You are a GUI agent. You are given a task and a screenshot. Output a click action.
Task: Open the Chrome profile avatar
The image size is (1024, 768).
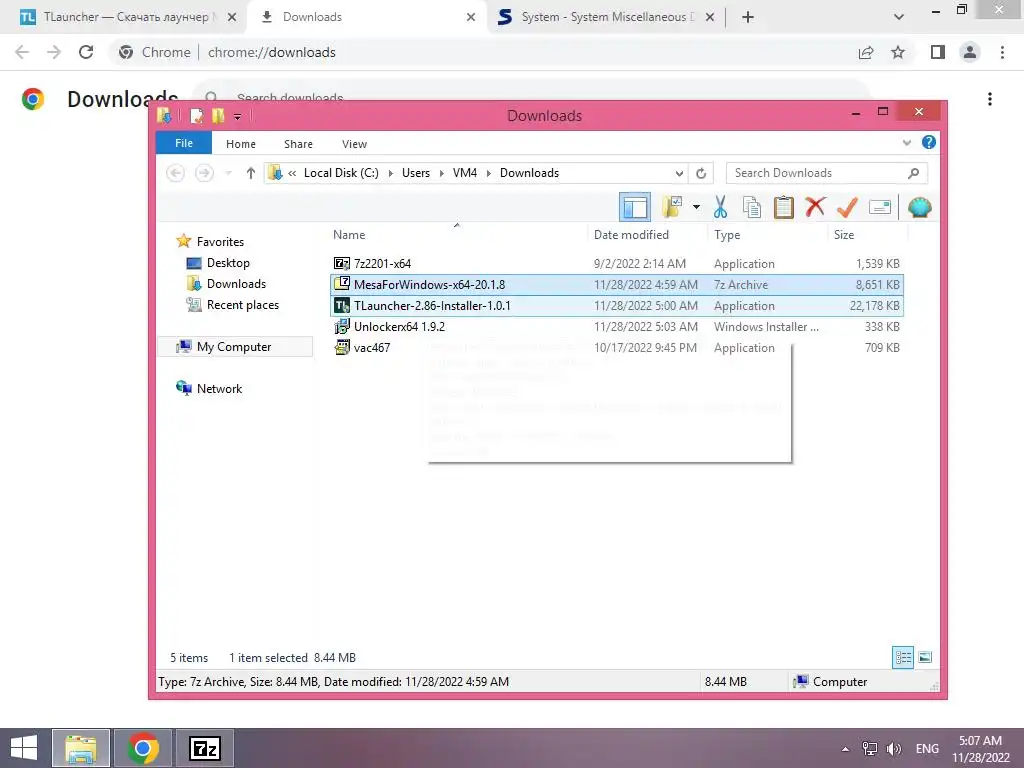[970, 52]
